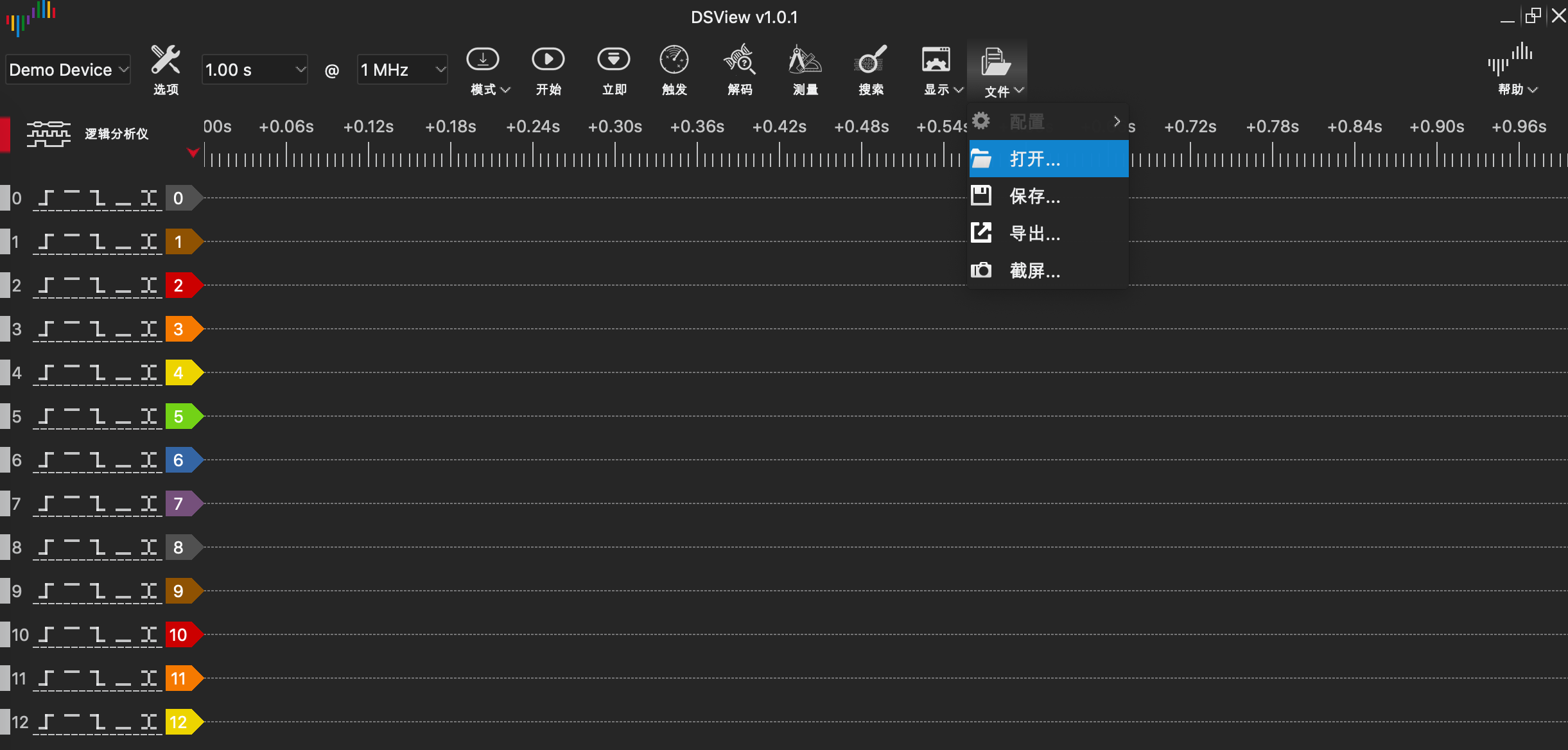Expand the 1 MHz sample rate dropdown
The width and height of the screenshot is (1568, 750).
coord(402,69)
